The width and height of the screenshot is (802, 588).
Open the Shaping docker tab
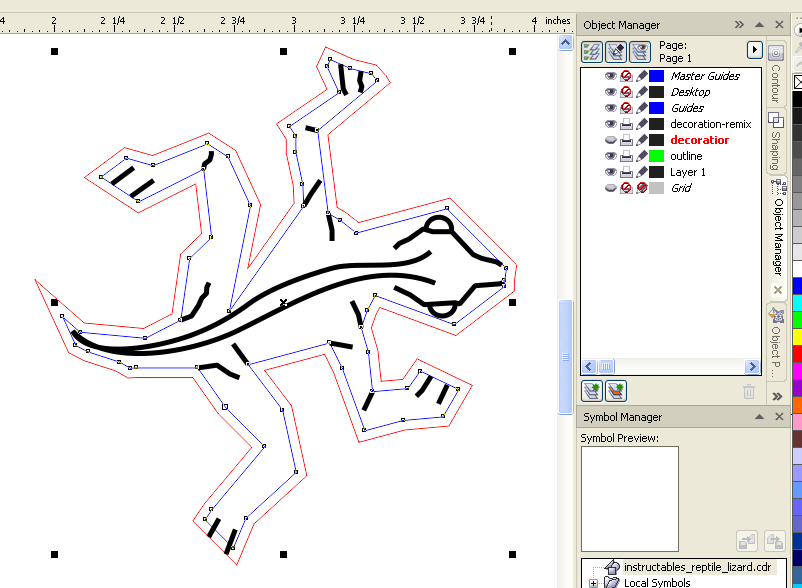776,141
